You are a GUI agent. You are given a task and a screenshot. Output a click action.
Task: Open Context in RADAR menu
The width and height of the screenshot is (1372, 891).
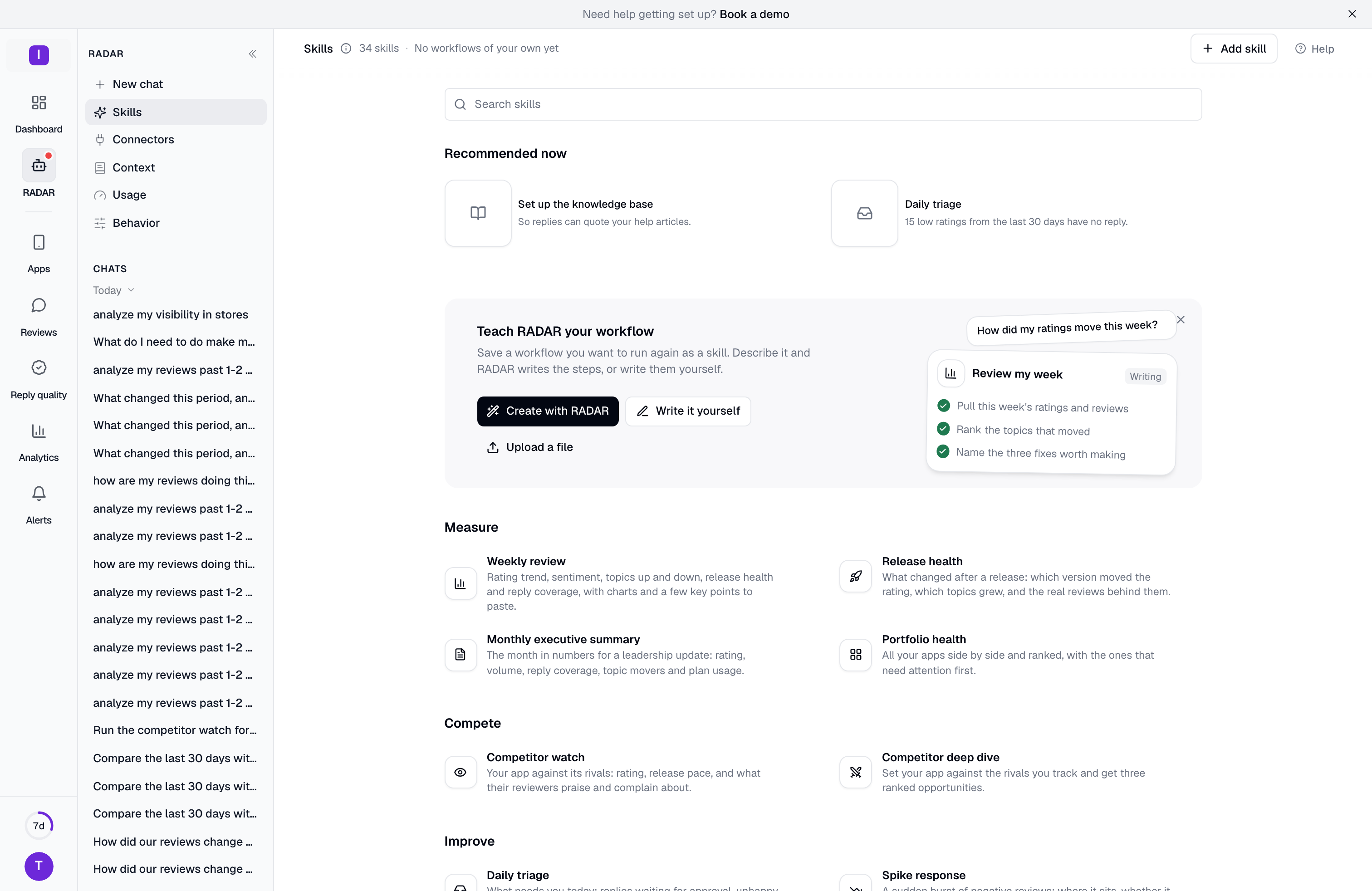(x=176, y=167)
